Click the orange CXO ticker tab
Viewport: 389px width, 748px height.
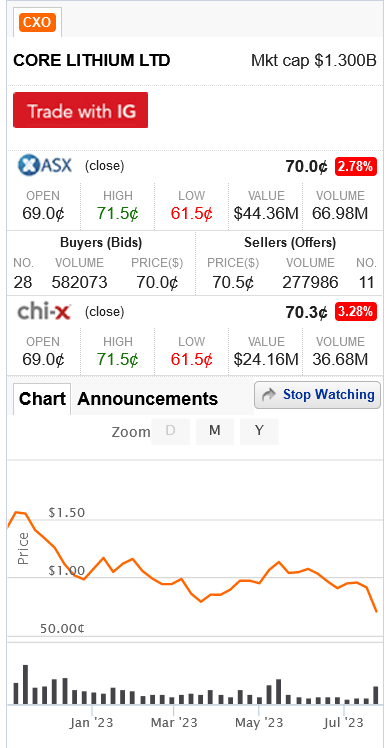37,22
